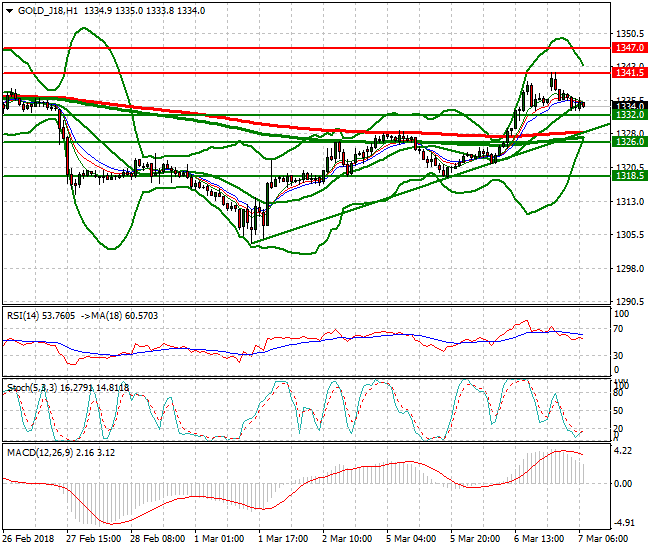Click the current price 1334.0 label
The width and height of the screenshot is (650, 550).
pyautogui.click(x=629, y=106)
